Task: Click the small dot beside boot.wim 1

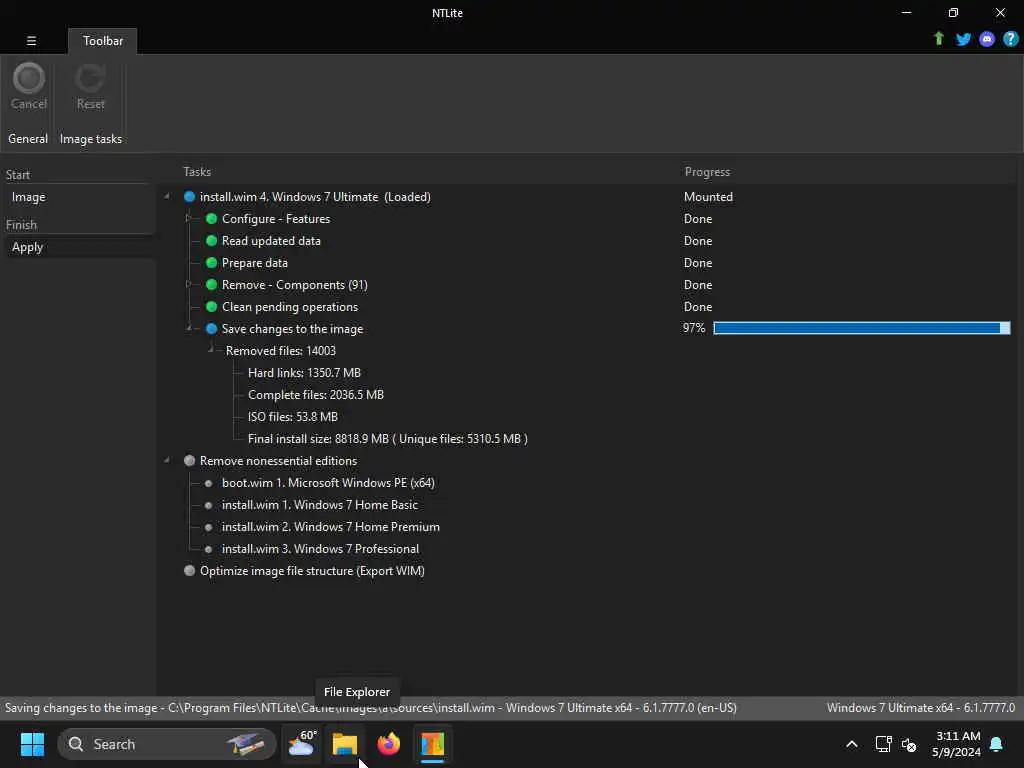Action: [208, 483]
